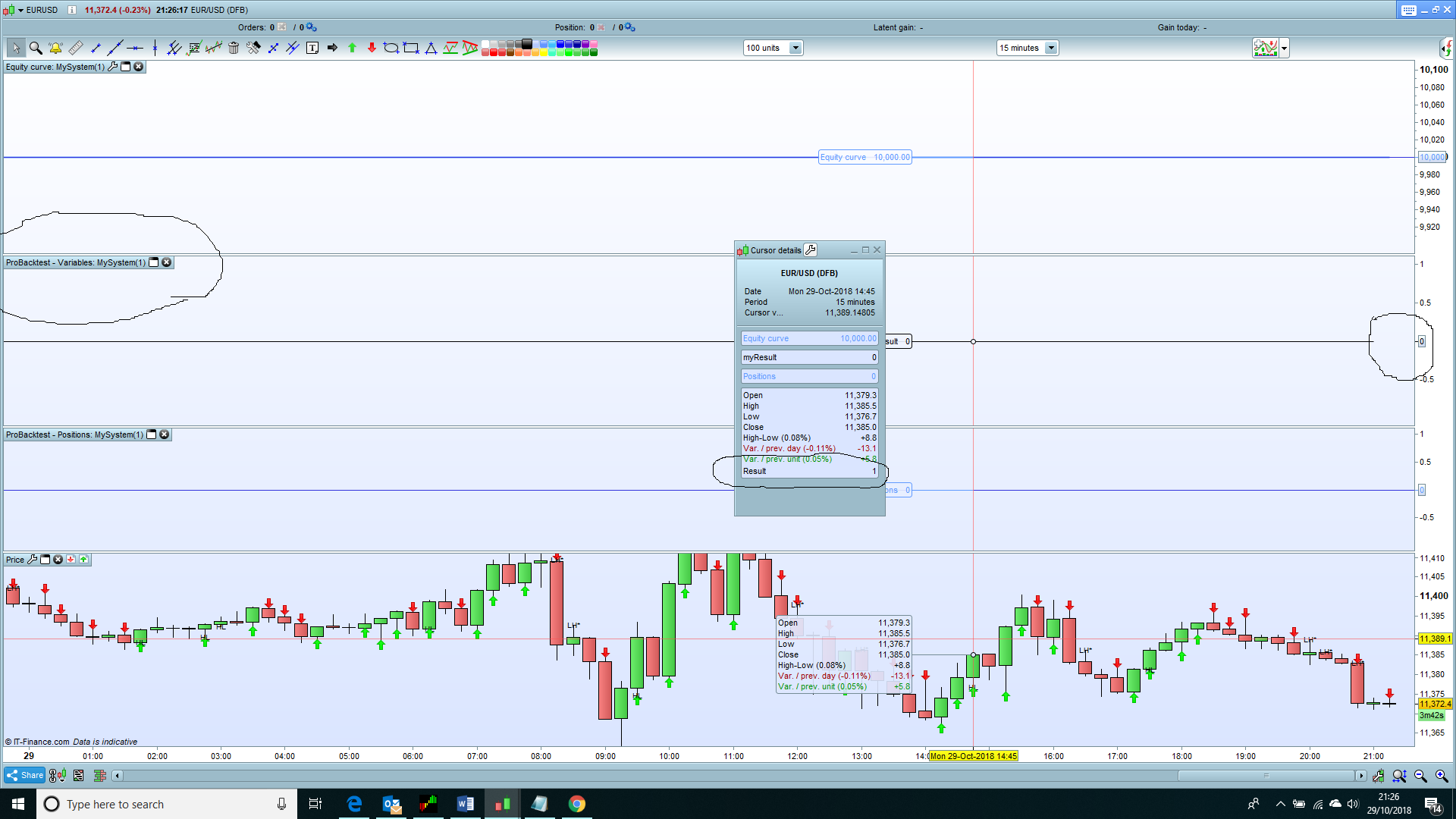This screenshot has width=1456, height=819.
Task: Open Cursor details settings wrench
Action: pyautogui.click(x=811, y=250)
